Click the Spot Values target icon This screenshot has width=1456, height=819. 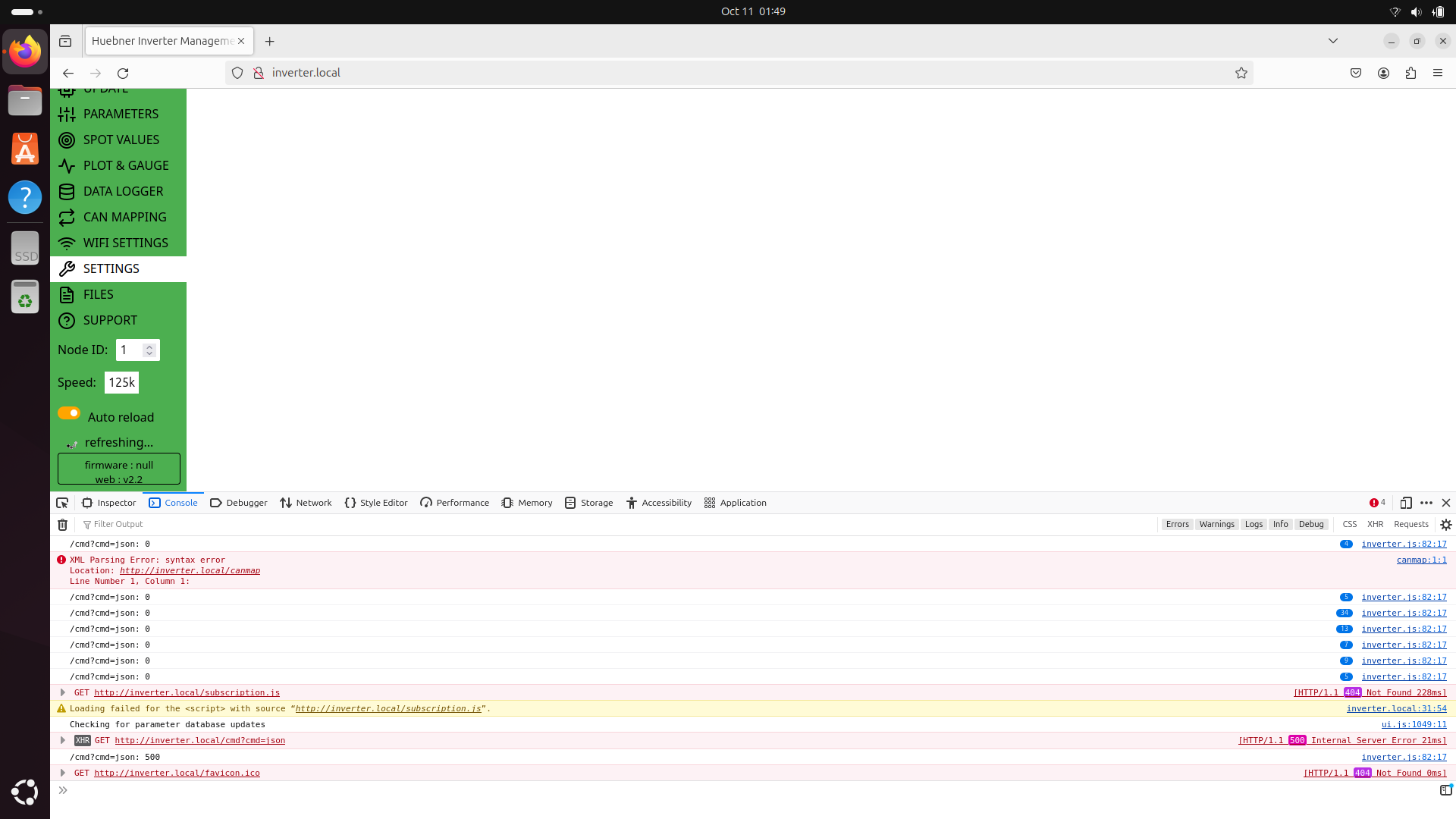click(67, 140)
